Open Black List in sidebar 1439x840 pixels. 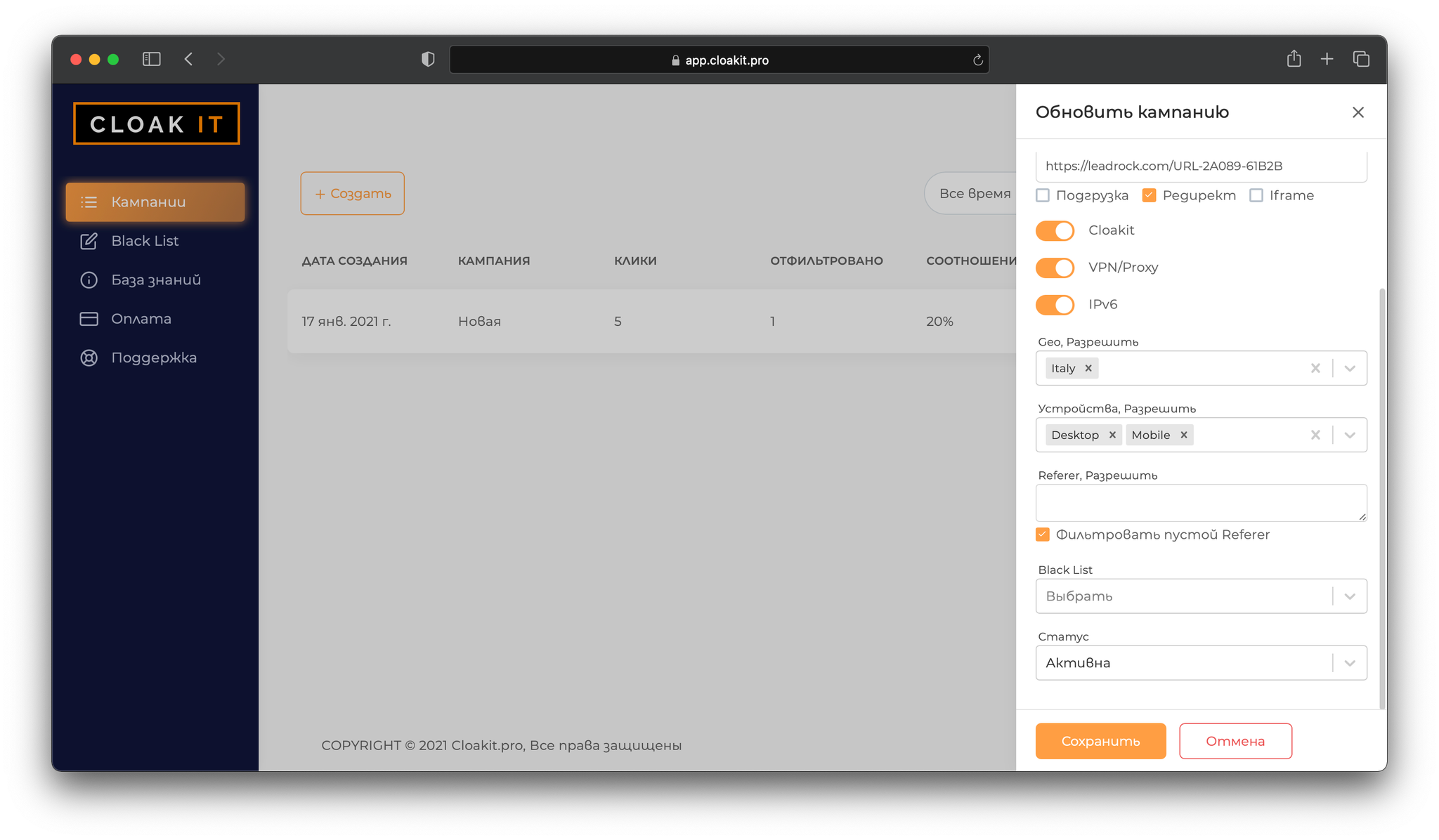click(145, 241)
